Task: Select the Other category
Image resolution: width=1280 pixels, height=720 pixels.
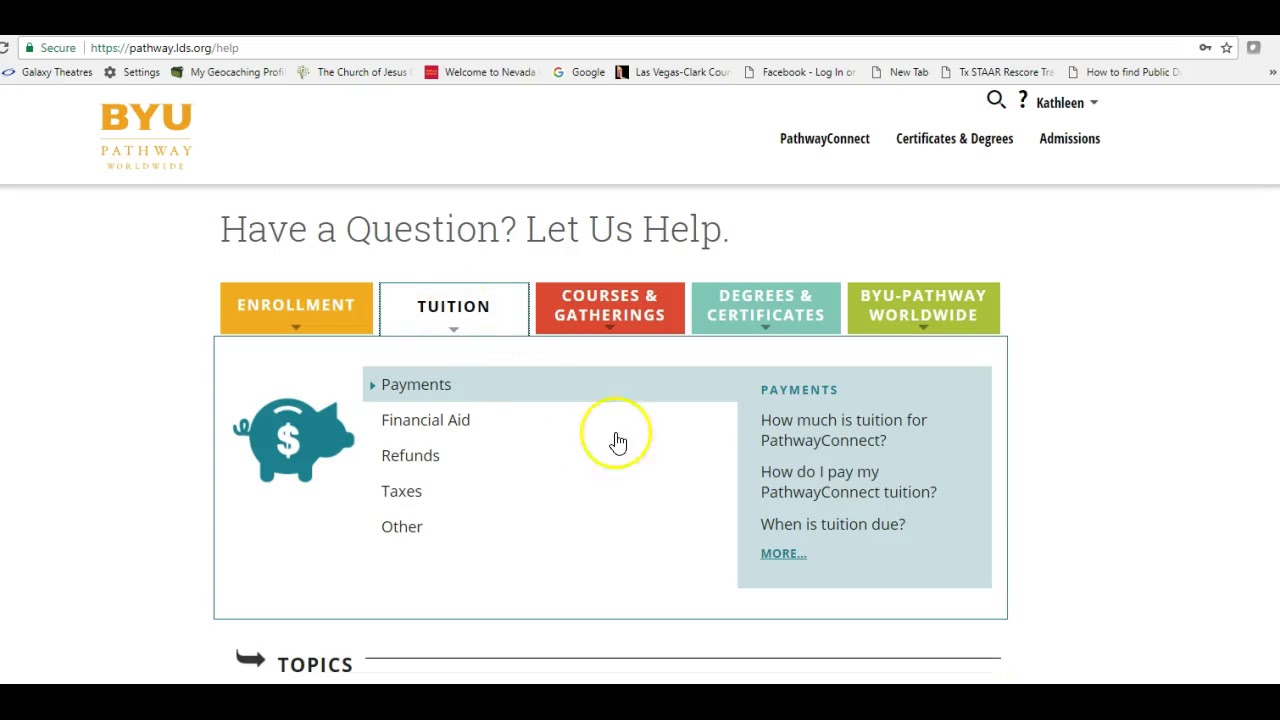Action: pyautogui.click(x=402, y=527)
